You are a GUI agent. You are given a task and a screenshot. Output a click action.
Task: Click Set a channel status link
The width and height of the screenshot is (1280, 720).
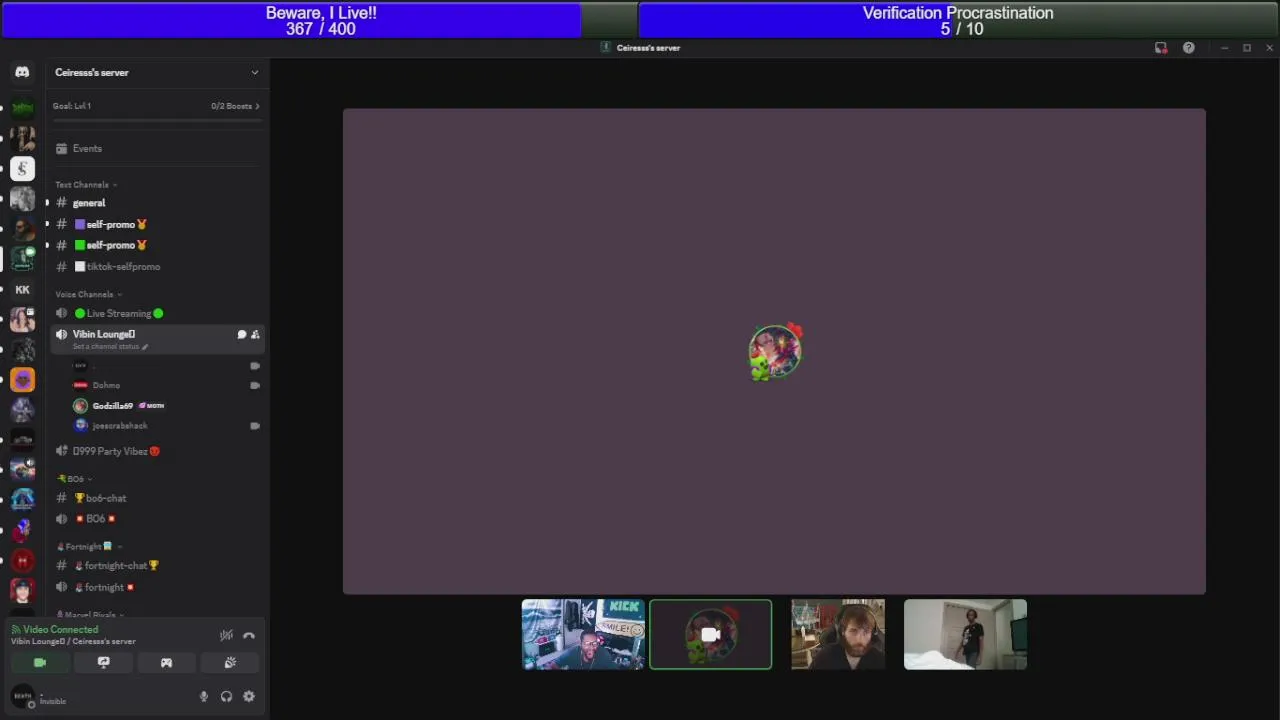(105, 347)
